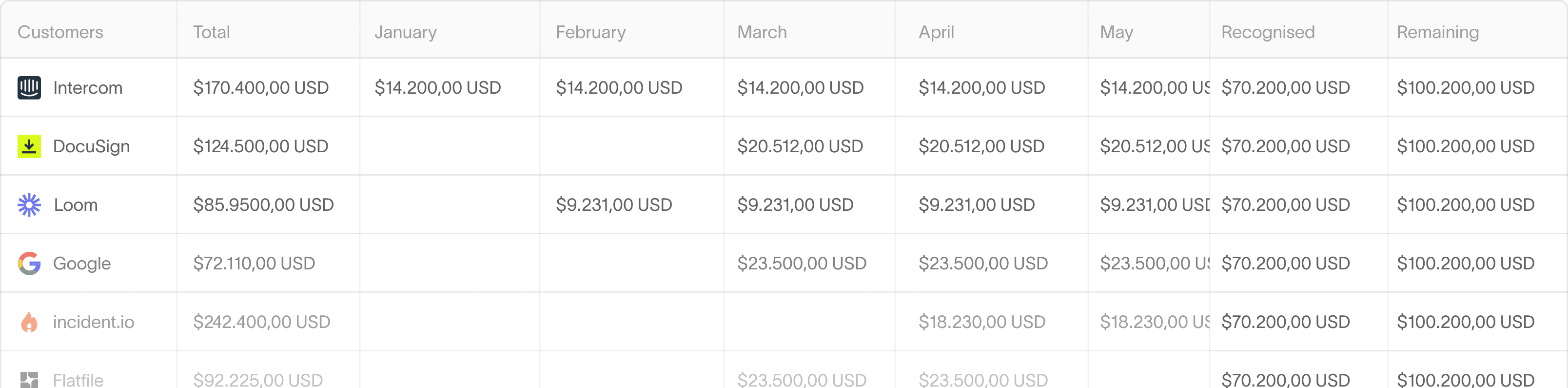Open the Loom customer row name
Viewport: 1568px width, 388px height.
(76, 204)
